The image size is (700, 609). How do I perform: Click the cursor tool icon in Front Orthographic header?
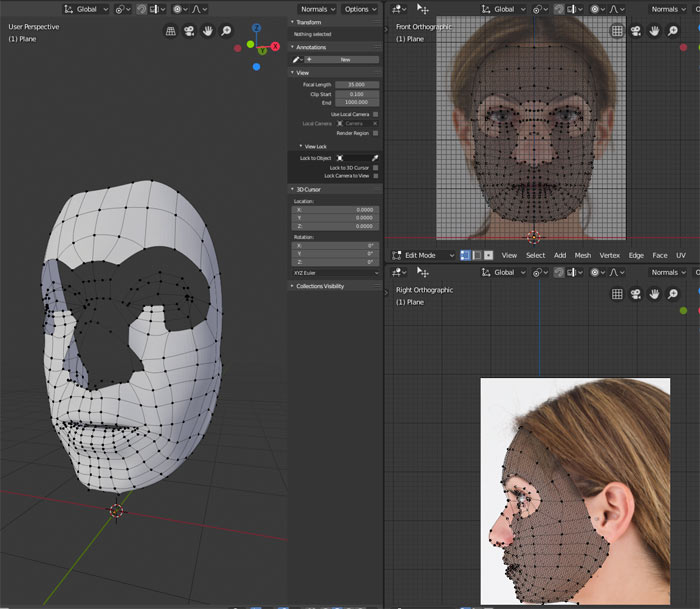422,9
